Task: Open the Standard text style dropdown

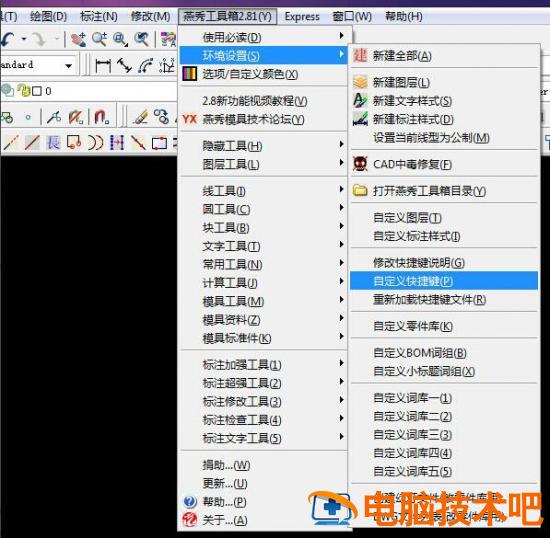Action: (69, 65)
